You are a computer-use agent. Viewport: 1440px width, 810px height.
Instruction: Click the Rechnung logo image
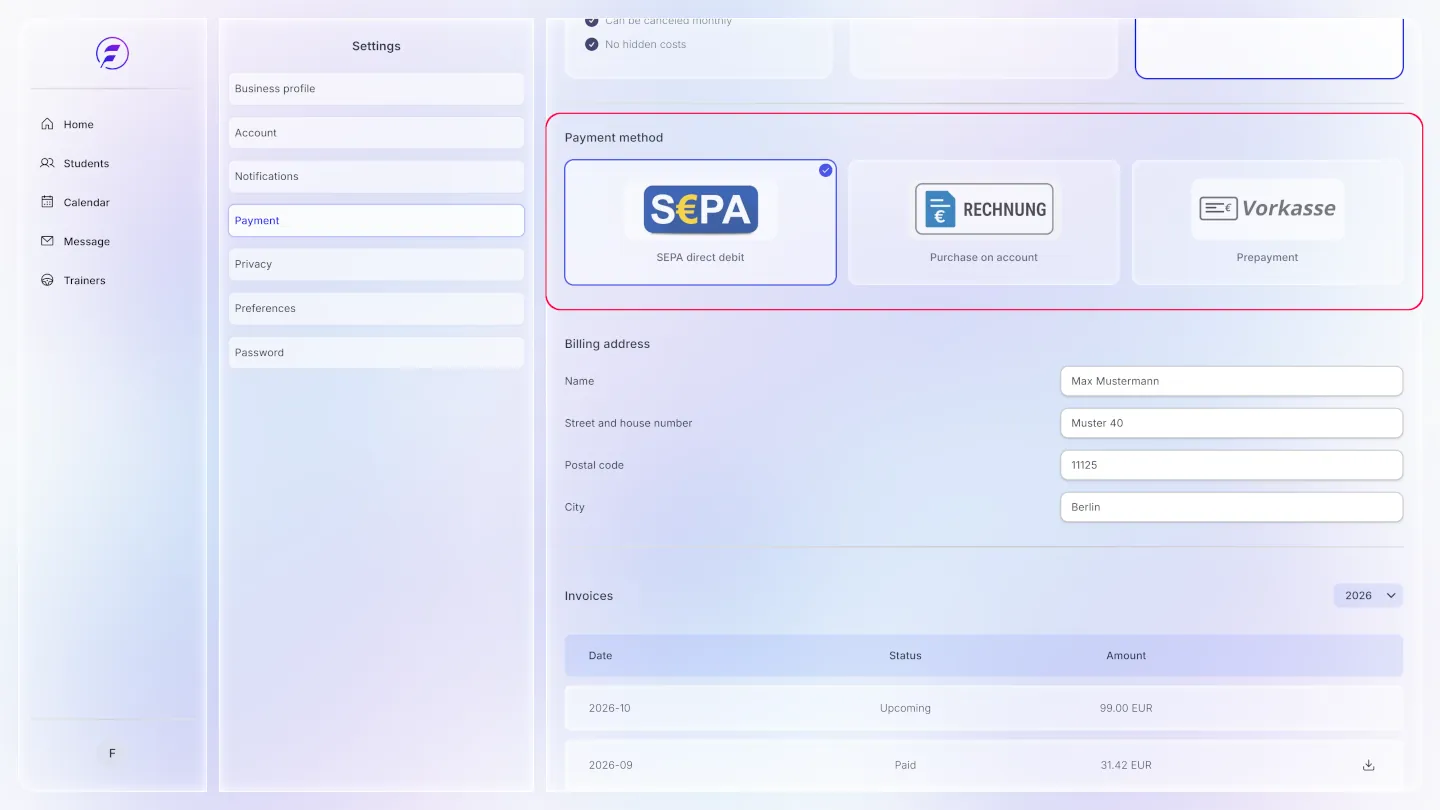[984, 209]
